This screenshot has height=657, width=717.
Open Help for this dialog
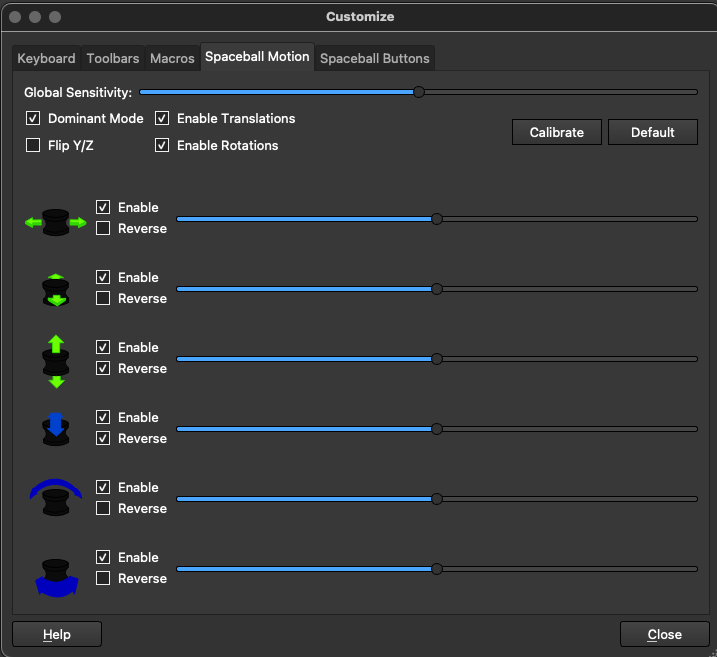click(x=57, y=634)
